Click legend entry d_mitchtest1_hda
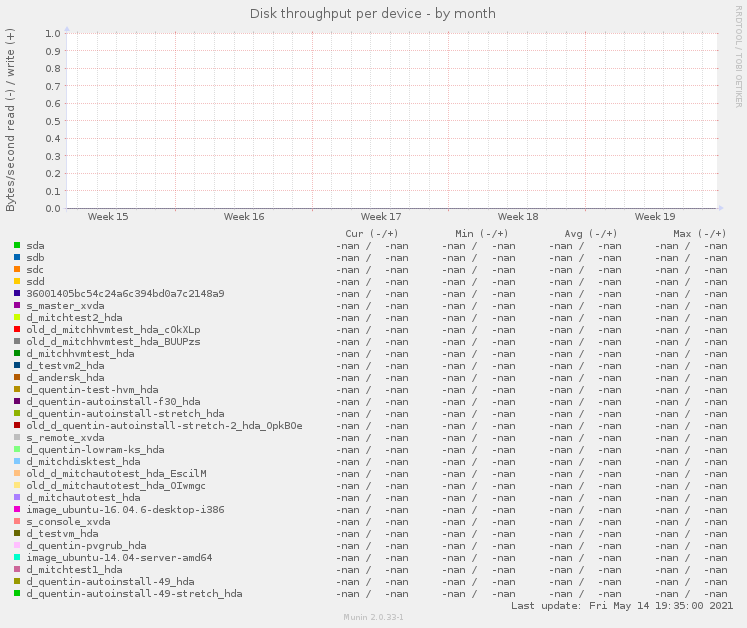The height and width of the screenshot is (628, 747). pos(74,570)
